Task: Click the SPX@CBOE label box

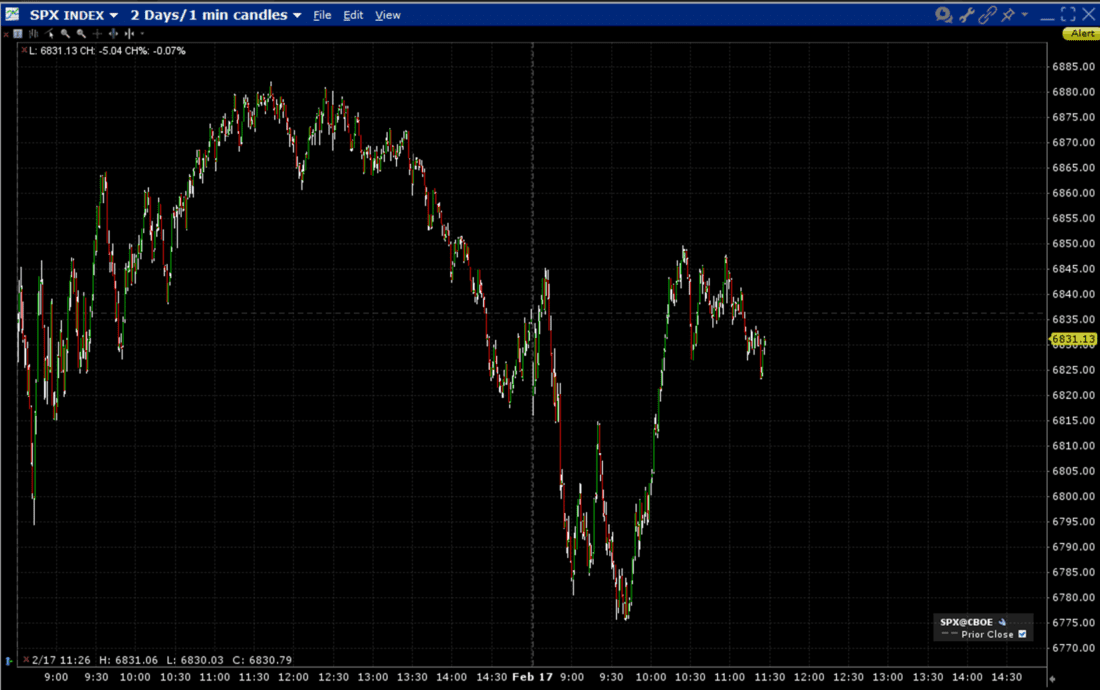Action: (966, 621)
